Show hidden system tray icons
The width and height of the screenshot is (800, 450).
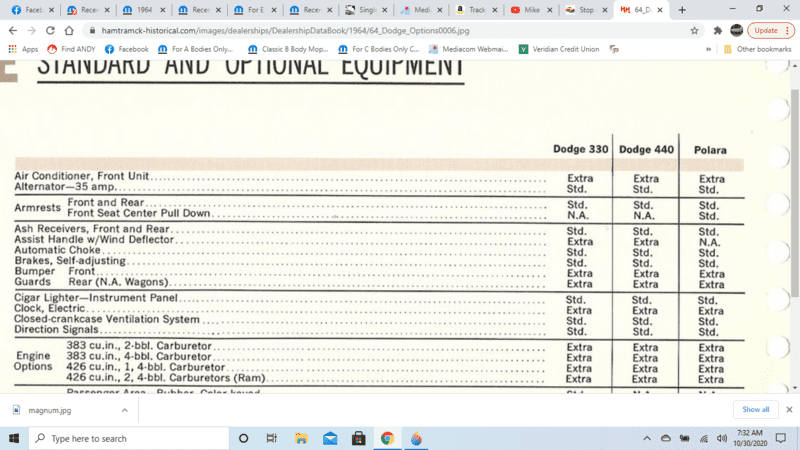(646, 438)
